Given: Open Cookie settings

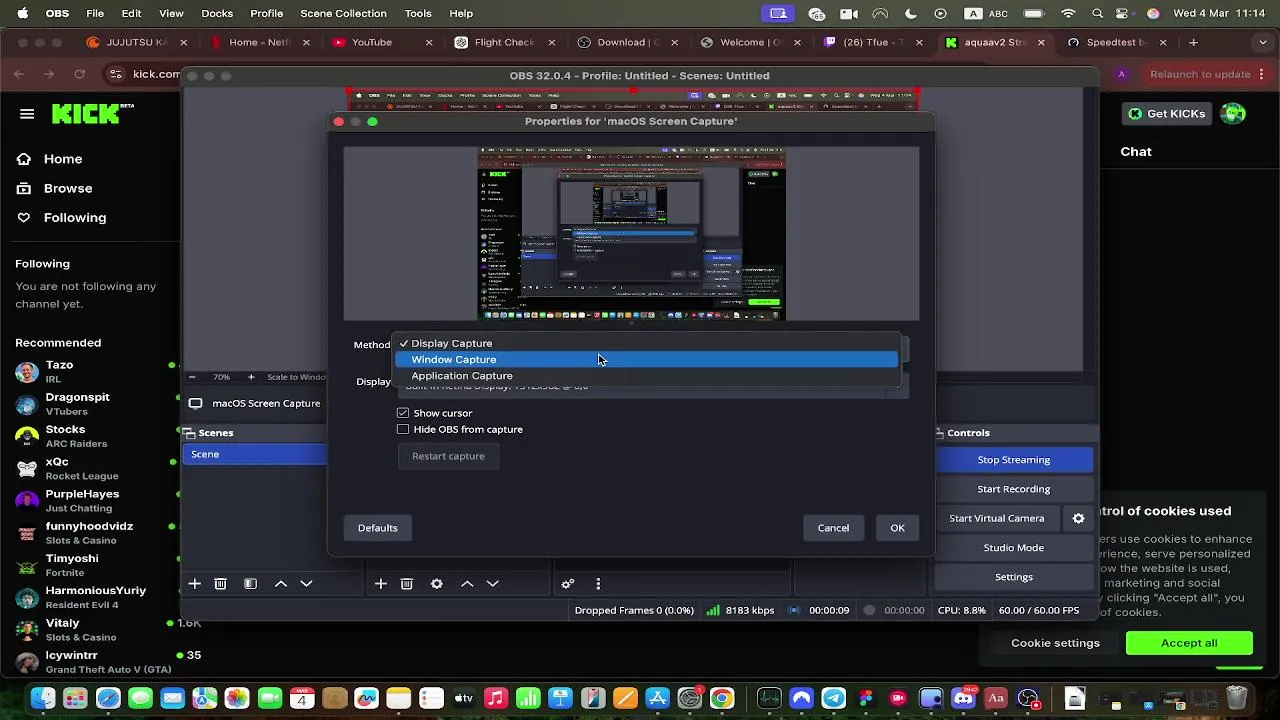Looking at the screenshot, I should pos(1055,643).
